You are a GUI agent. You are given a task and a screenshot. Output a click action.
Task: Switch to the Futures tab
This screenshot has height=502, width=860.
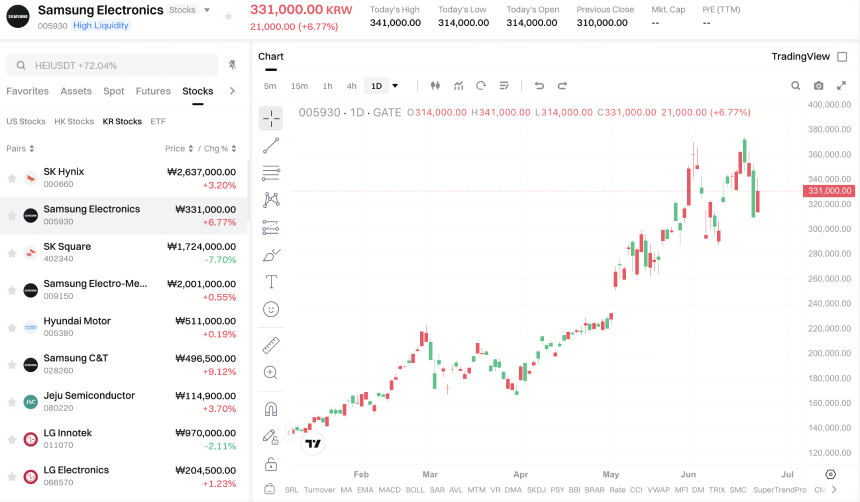click(x=153, y=91)
